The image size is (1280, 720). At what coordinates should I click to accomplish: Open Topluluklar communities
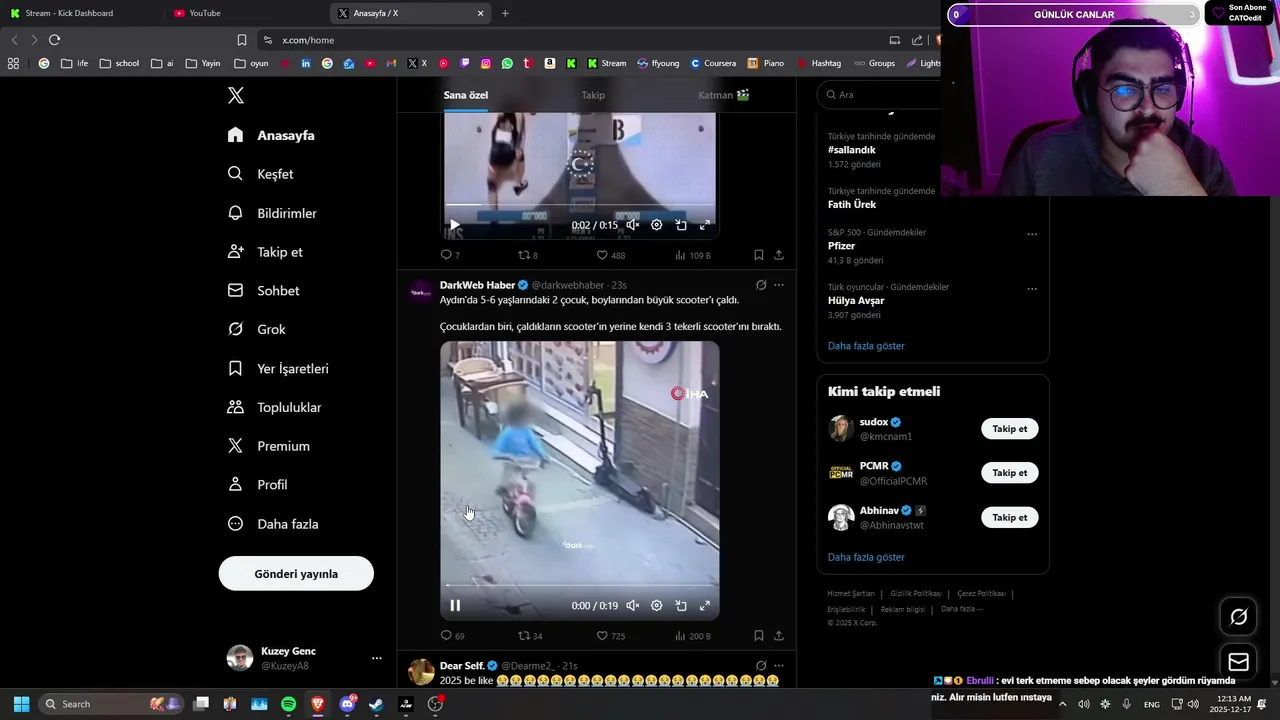tap(274, 407)
